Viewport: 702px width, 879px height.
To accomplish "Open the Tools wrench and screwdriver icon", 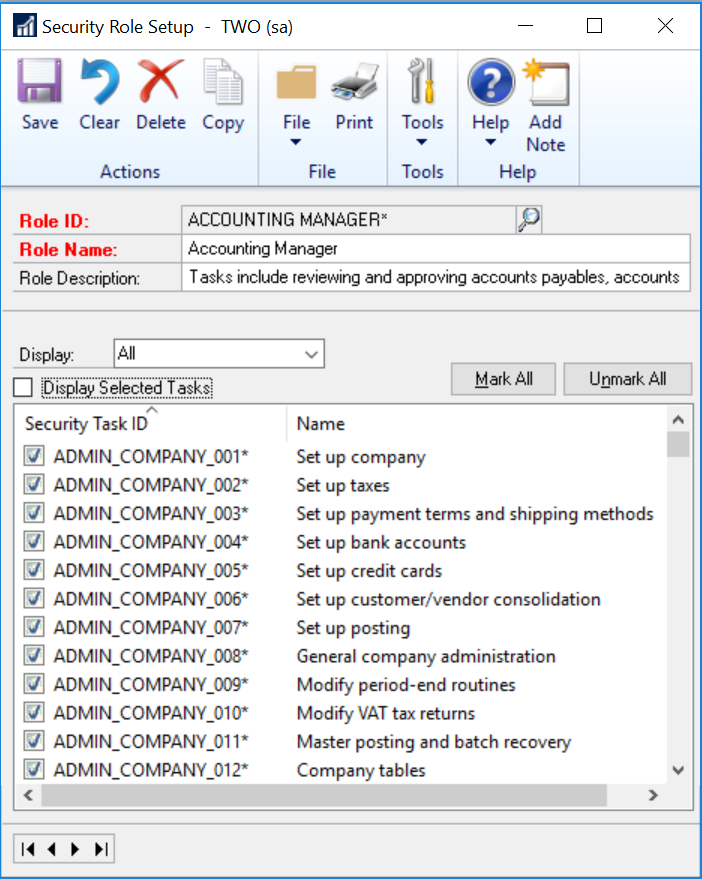I will [422, 81].
